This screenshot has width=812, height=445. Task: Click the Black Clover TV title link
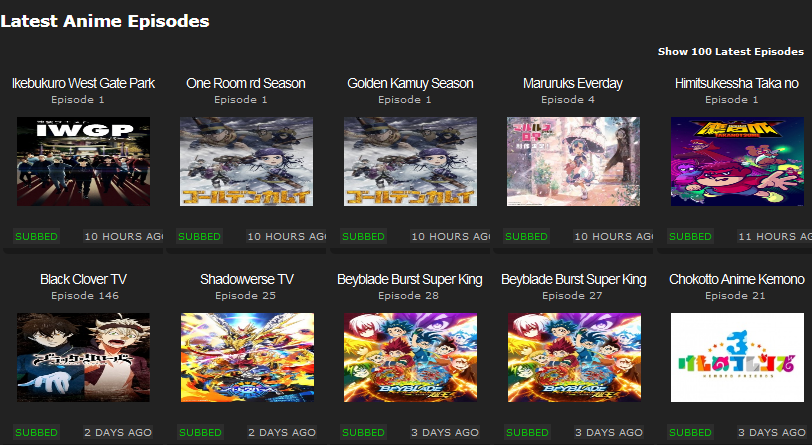(x=83, y=279)
